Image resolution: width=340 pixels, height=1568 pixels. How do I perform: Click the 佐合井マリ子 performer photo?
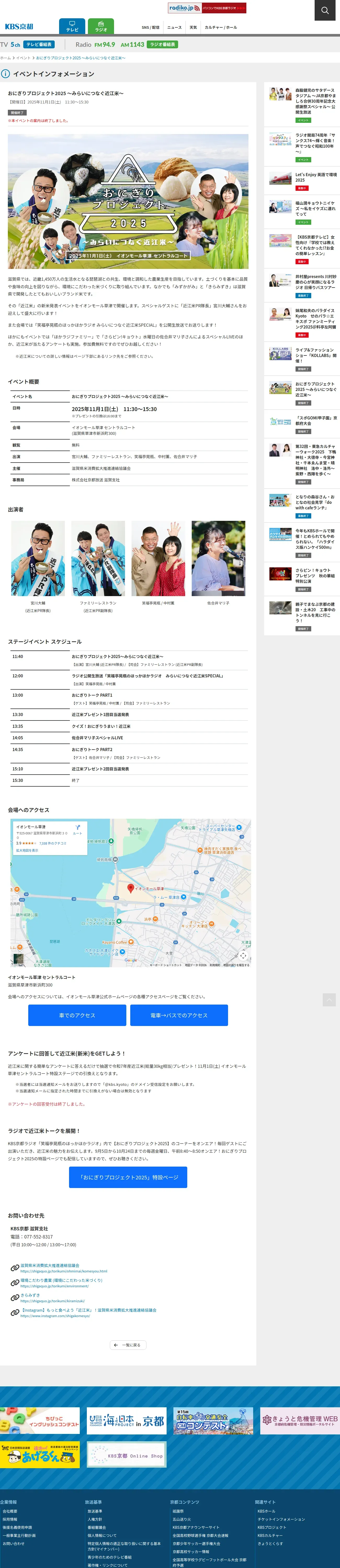coord(219,558)
